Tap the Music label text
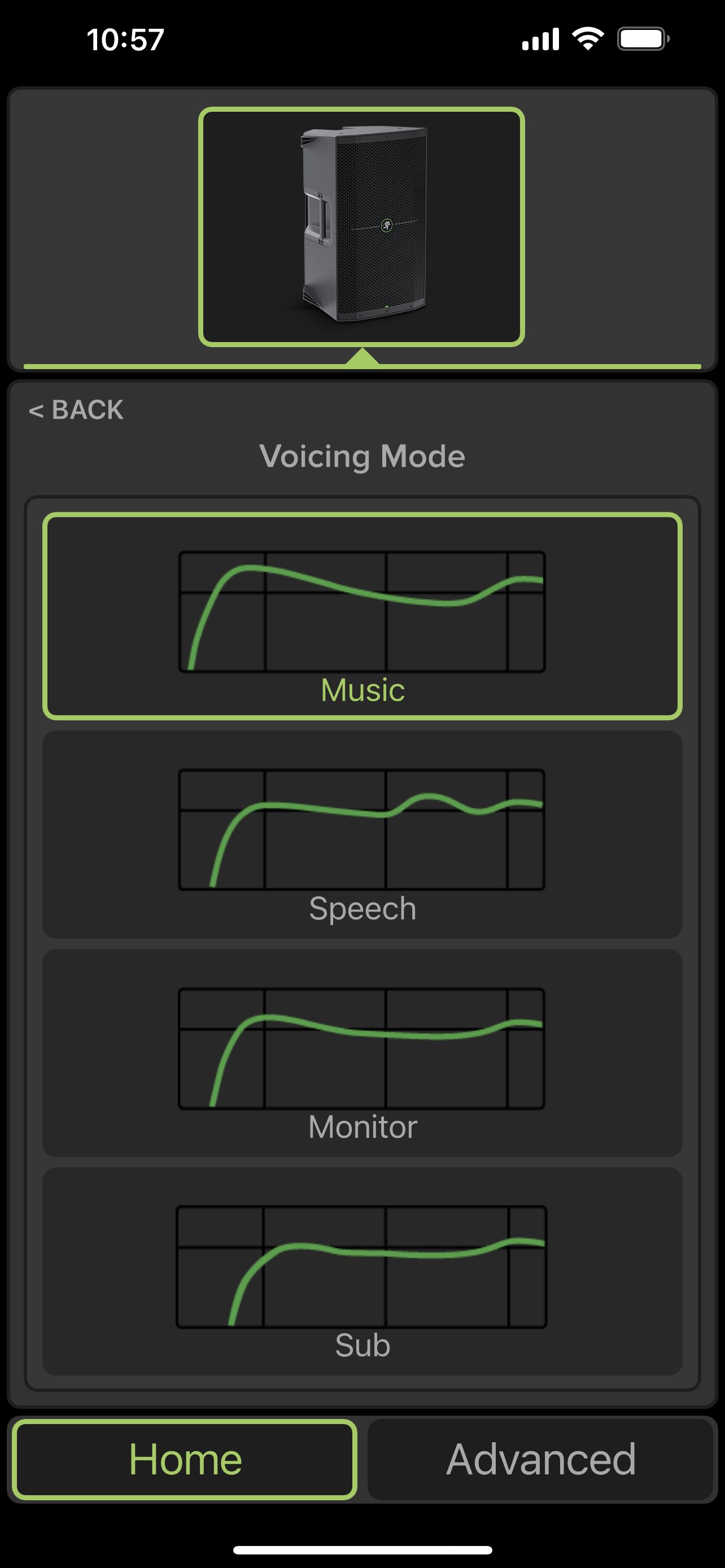The width and height of the screenshot is (725, 1568). coord(363,690)
